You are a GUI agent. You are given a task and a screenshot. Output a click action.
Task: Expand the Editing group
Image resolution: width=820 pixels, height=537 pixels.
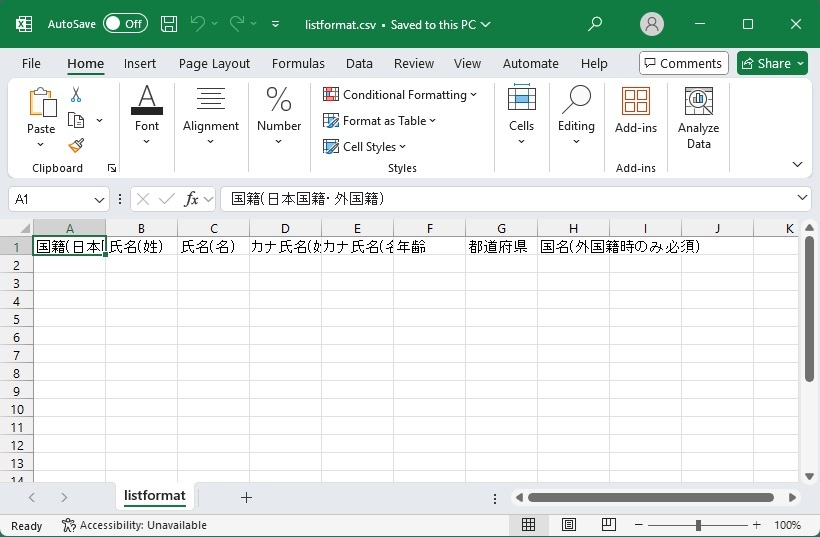click(576, 115)
